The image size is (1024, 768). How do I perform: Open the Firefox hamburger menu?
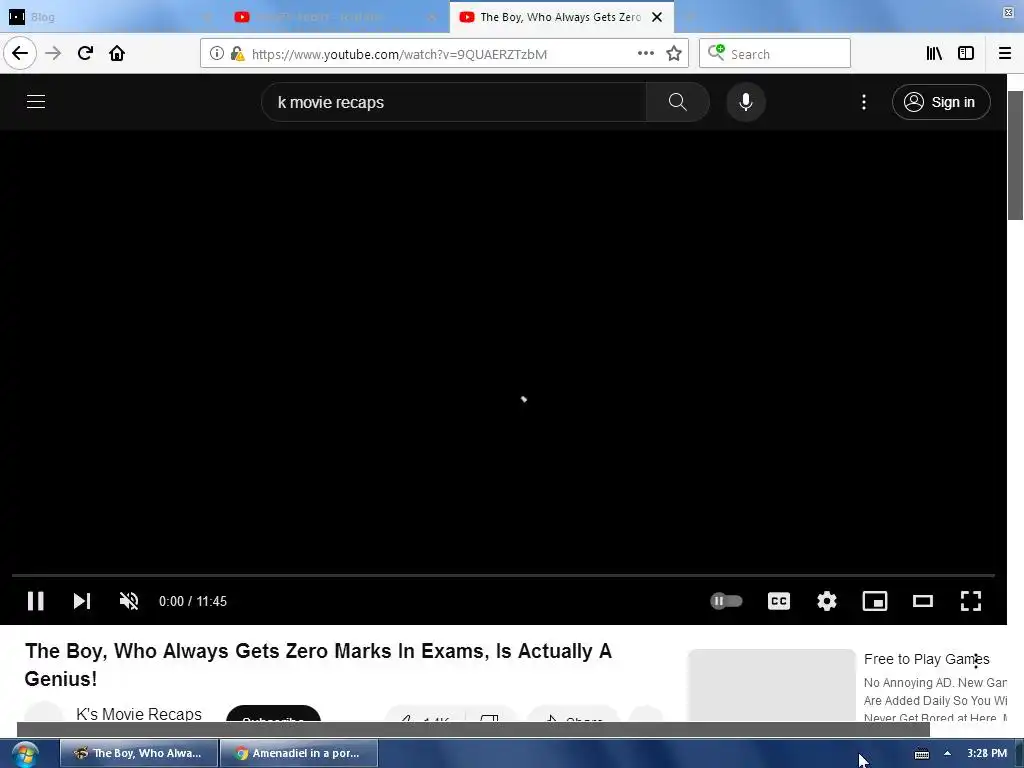point(1004,54)
